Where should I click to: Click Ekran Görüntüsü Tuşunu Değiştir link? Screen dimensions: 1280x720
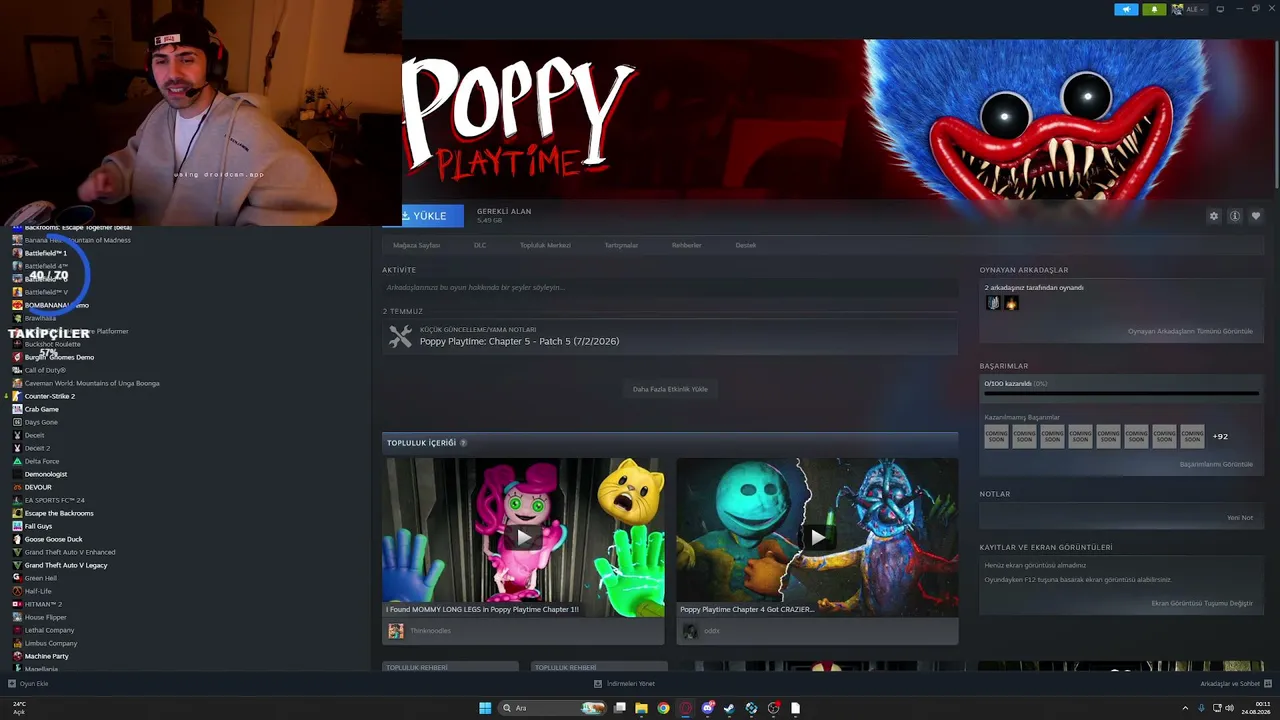(1202, 603)
